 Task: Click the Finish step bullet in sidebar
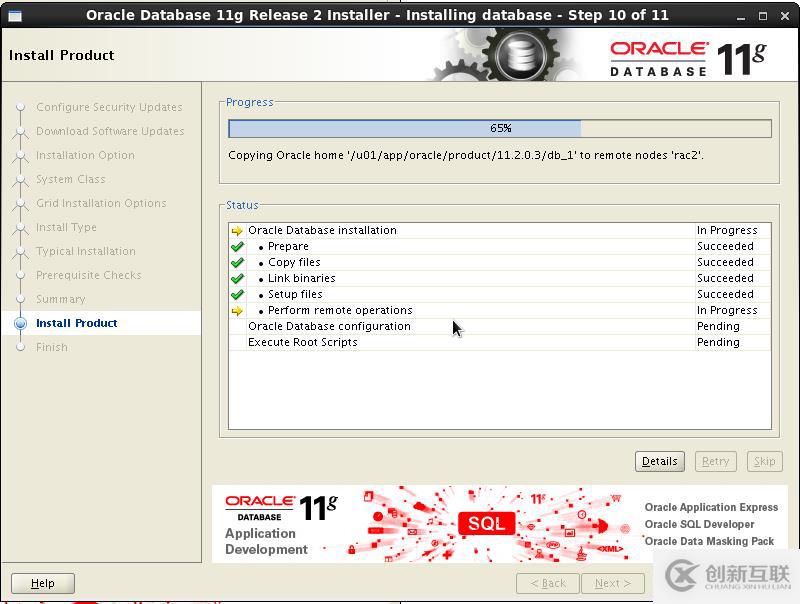coord(20,347)
